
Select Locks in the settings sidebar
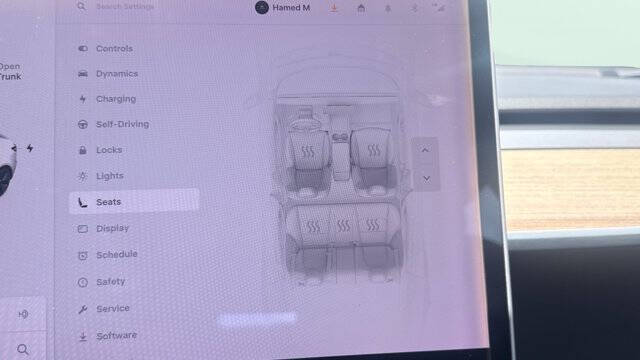100,150
